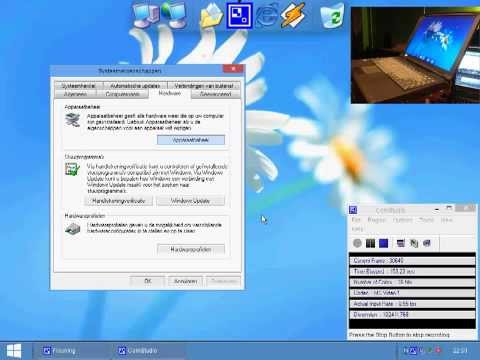Screen dimensions: 480x360
Task: Click the 'Number of Colors : 16 bits' row
Action: (412, 282)
